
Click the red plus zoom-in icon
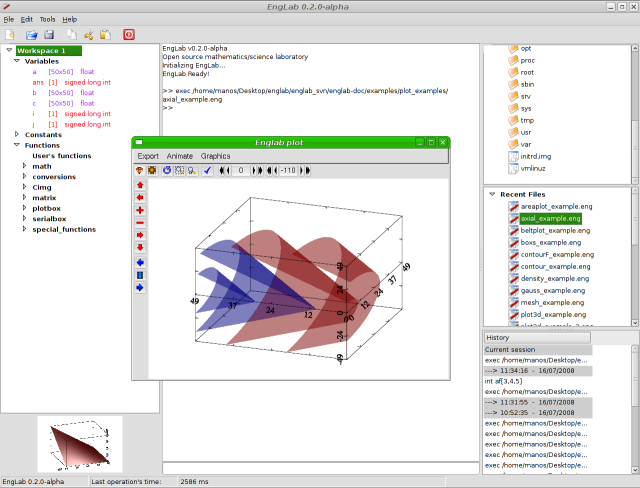[x=140, y=210]
